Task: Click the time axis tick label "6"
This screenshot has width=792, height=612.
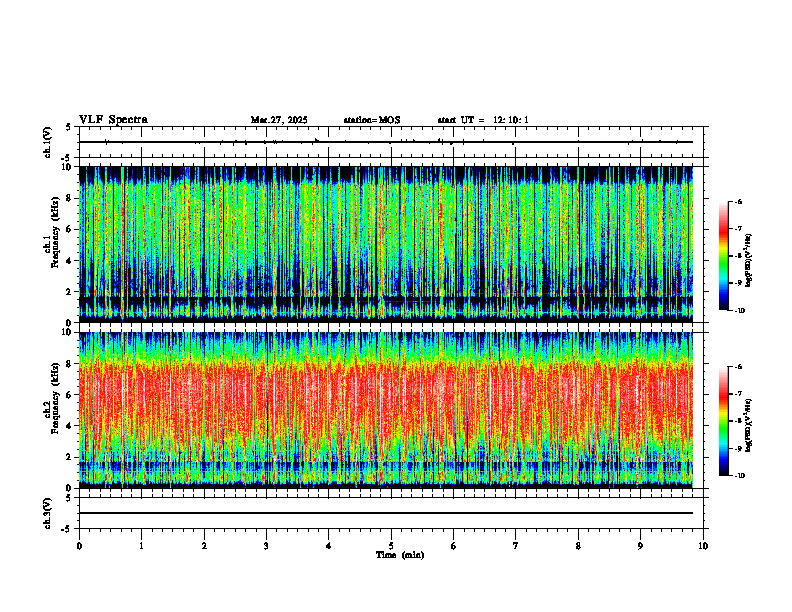Action: tap(453, 546)
